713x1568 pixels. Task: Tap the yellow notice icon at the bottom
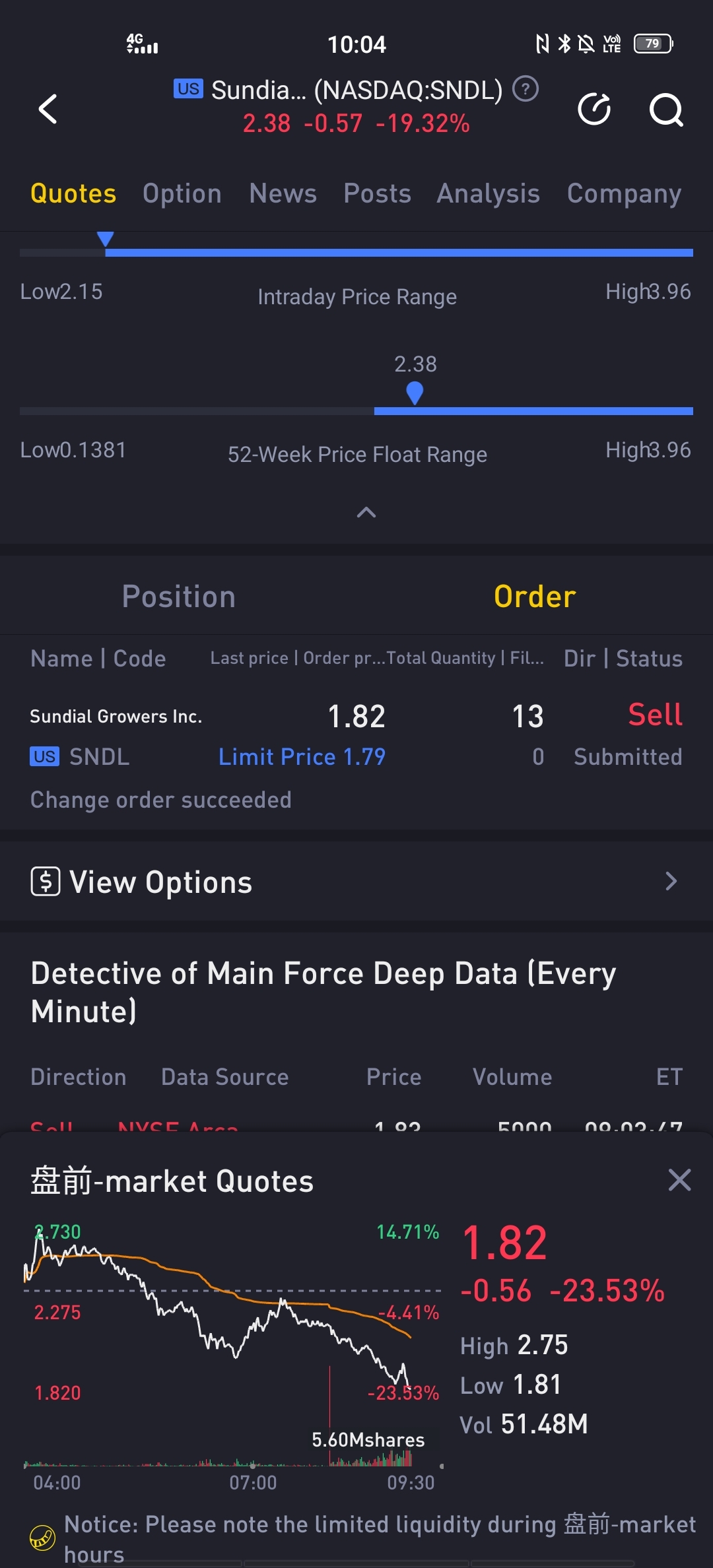(42, 1537)
